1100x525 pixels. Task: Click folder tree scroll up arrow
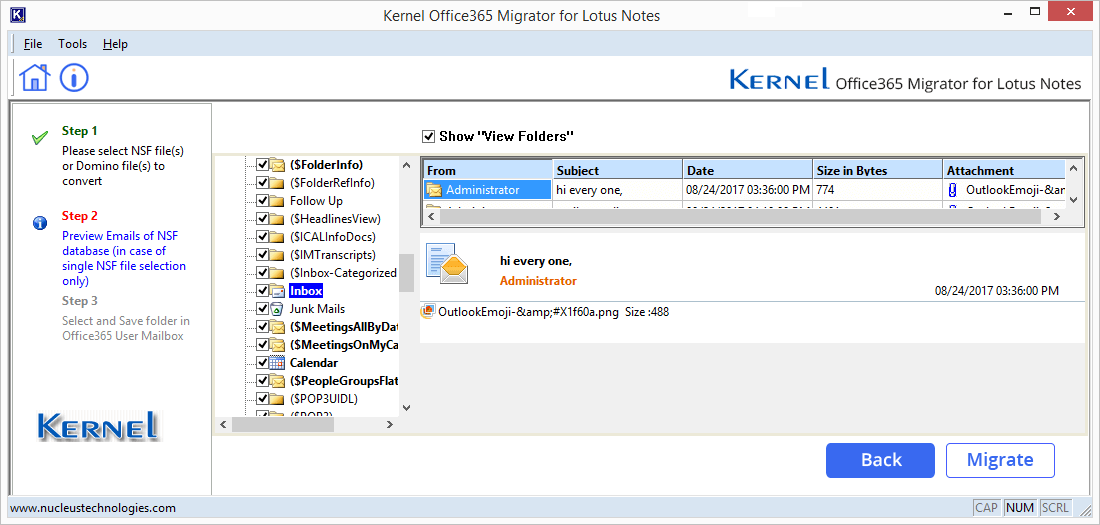pos(406,165)
